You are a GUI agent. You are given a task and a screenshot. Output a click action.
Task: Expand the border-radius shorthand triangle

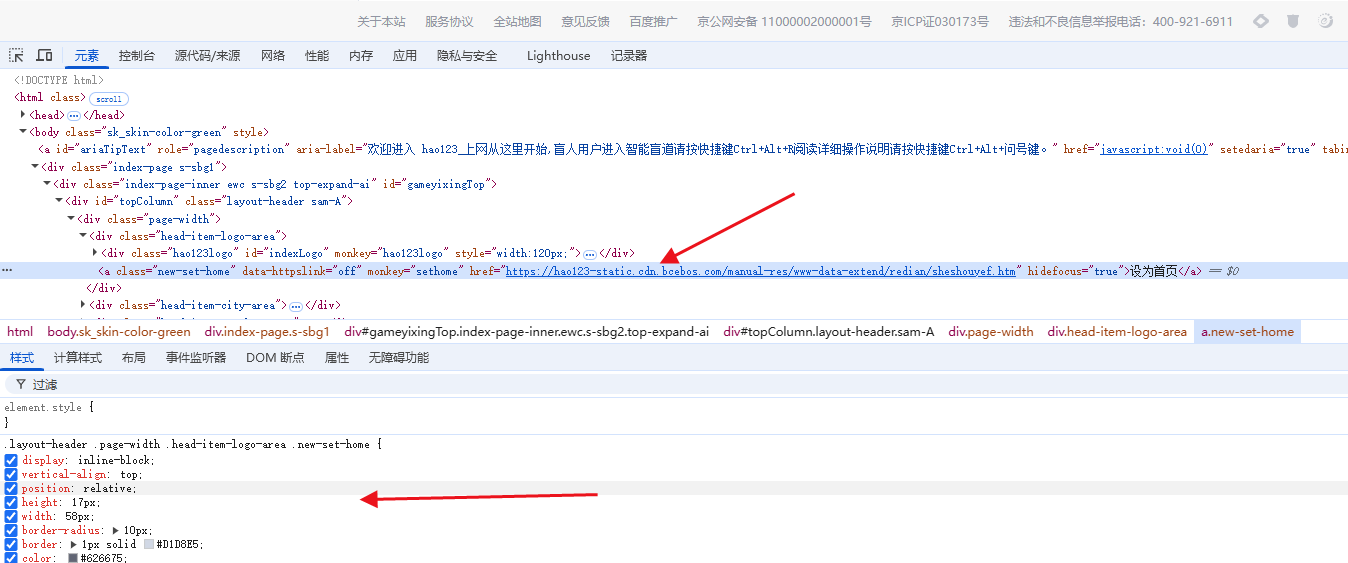[x=116, y=530]
